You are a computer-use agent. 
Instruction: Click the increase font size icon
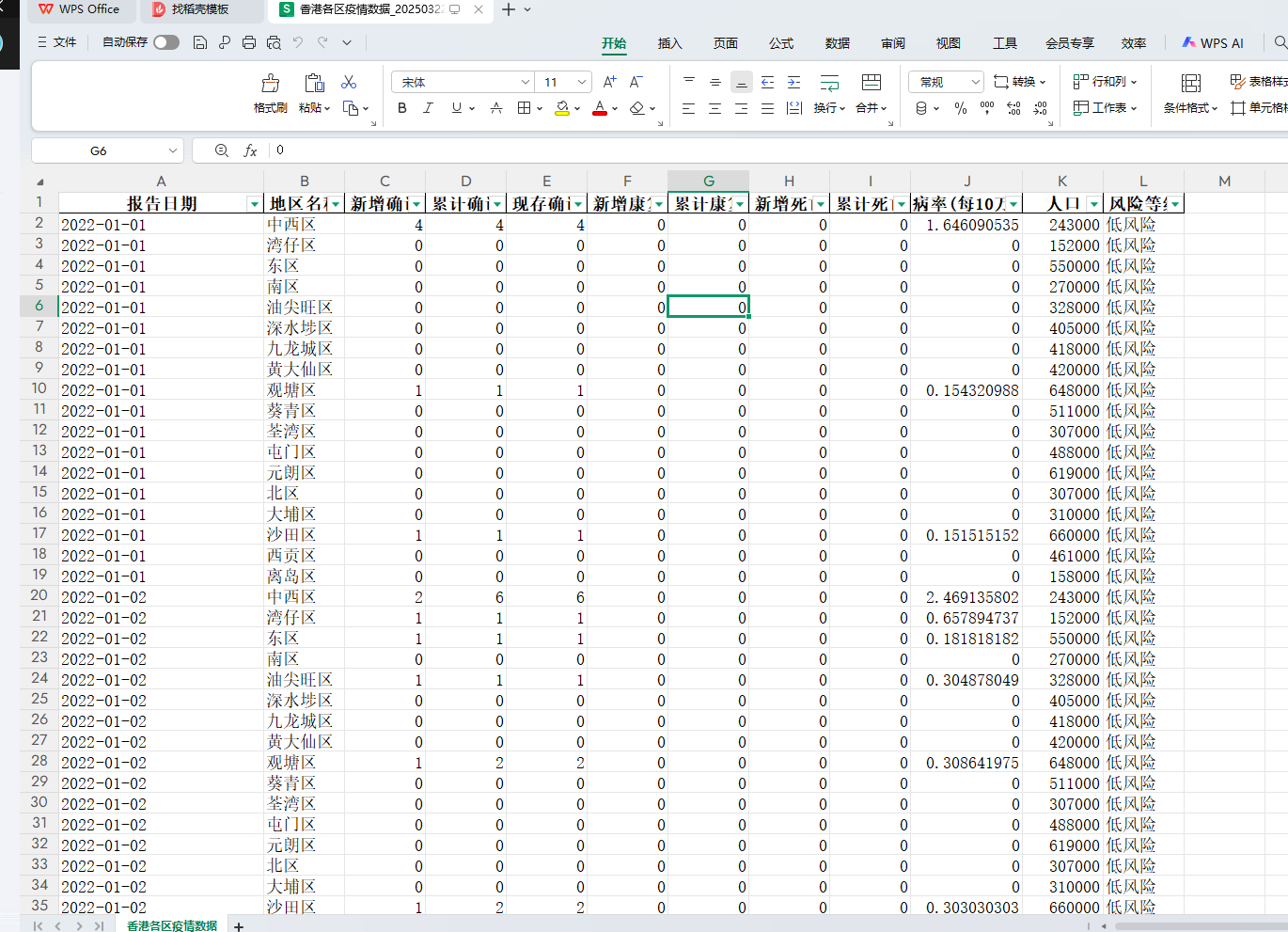[610, 82]
